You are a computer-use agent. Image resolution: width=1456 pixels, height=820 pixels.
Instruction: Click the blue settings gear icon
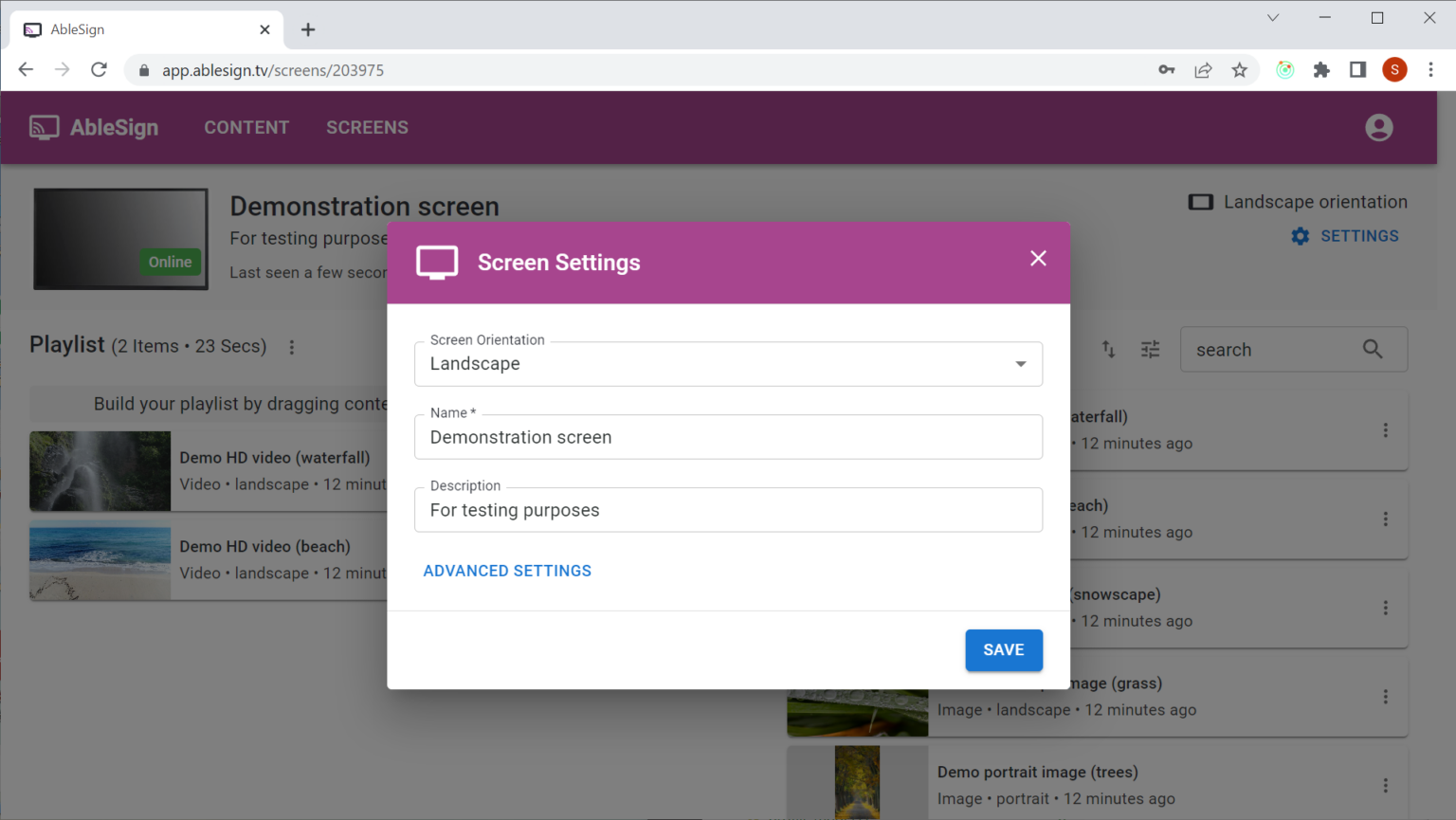(x=1300, y=236)
